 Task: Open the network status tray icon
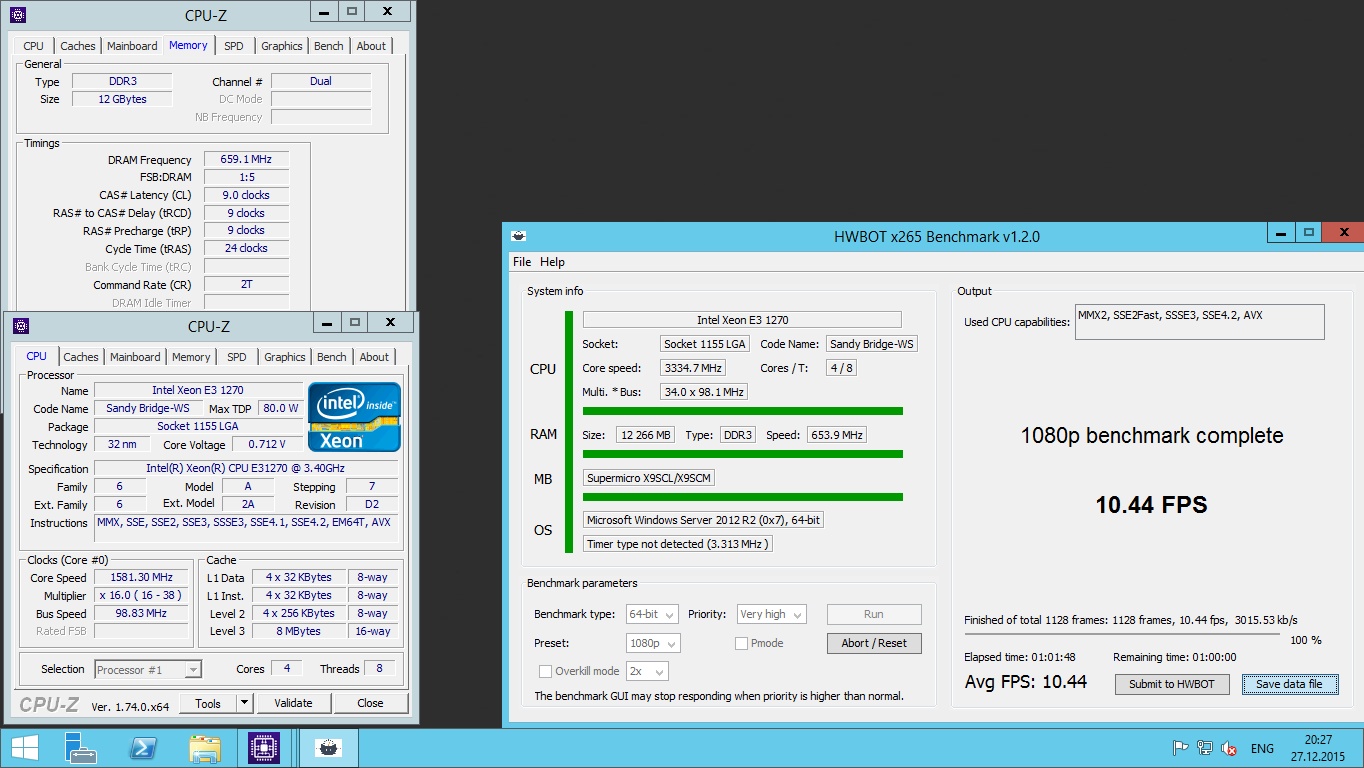click(x=1205, y=748)
